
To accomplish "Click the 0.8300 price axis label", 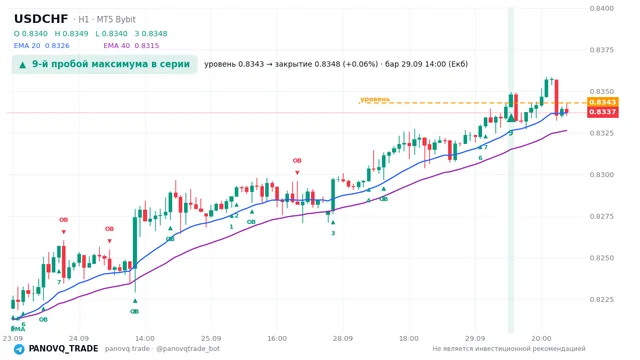I will tap(602, 175).
